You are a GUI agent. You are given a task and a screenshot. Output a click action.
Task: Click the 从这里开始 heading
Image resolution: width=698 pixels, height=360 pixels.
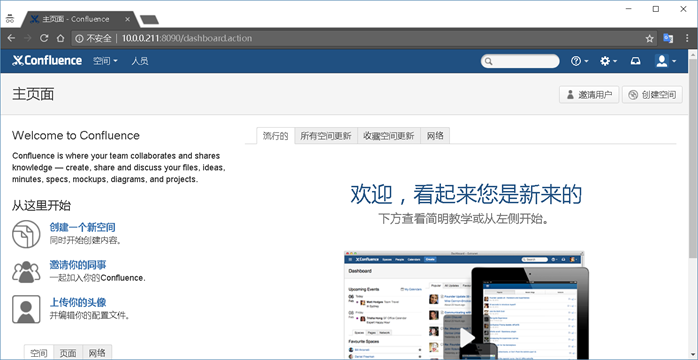click(41, 206)
